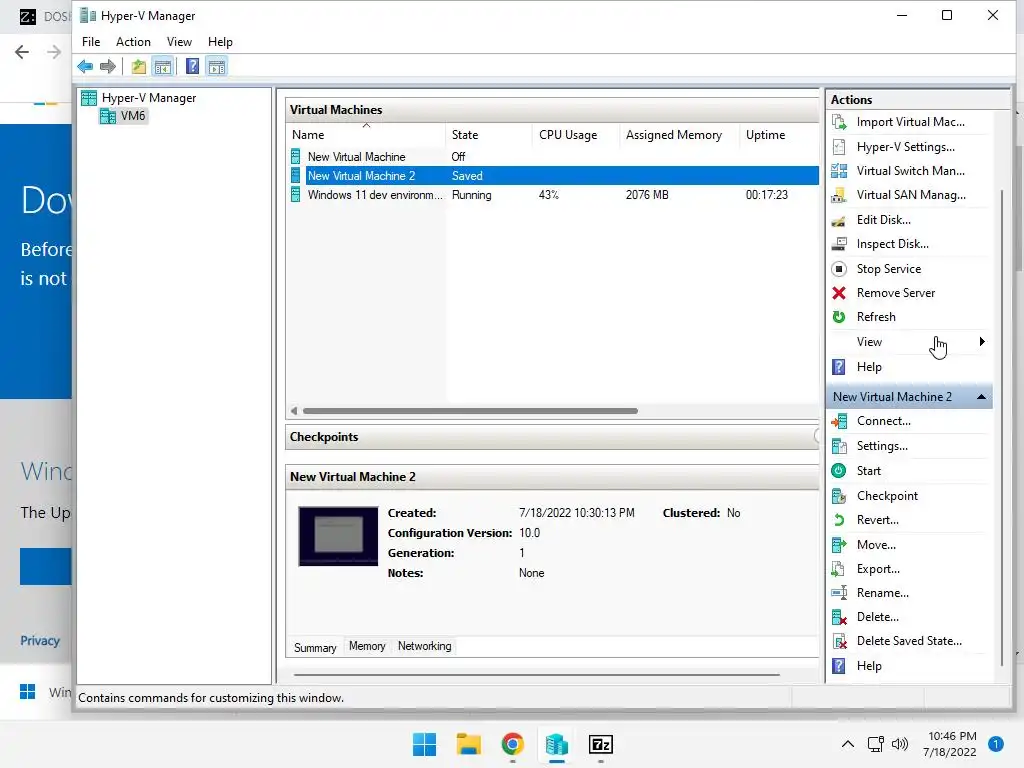Open Google Chrome from the taskbar
This screenshot has height=768, width=1024.
(513, 744)
